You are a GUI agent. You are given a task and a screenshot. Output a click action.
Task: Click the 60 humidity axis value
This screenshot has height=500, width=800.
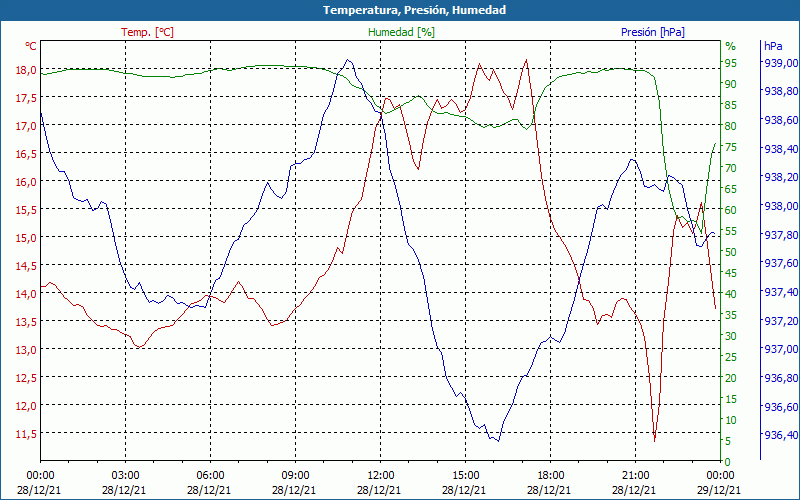731,210
